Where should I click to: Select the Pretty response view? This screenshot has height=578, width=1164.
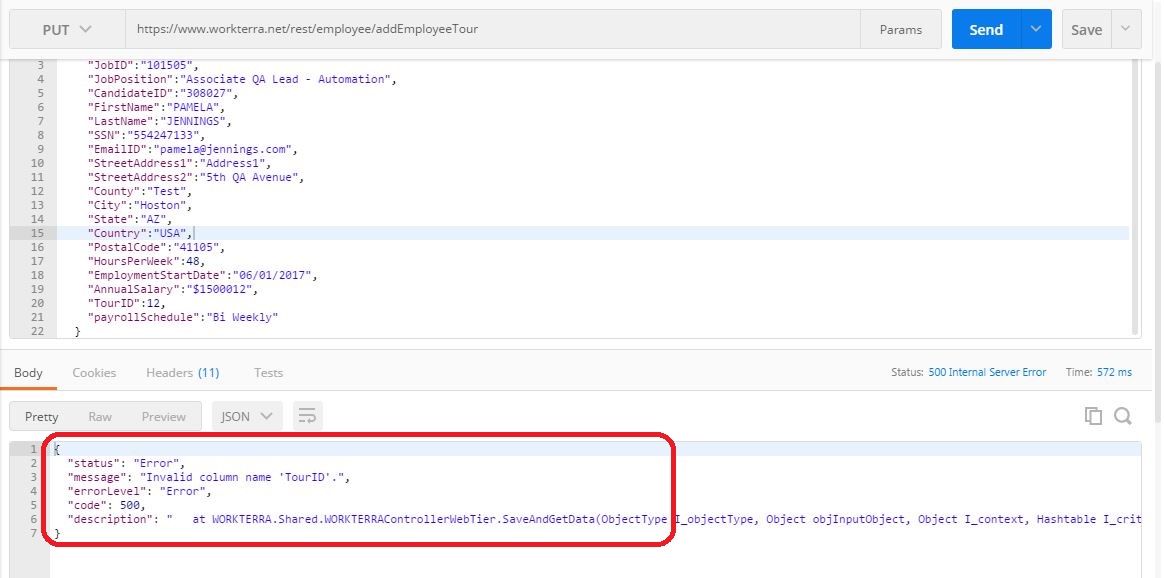42,416
